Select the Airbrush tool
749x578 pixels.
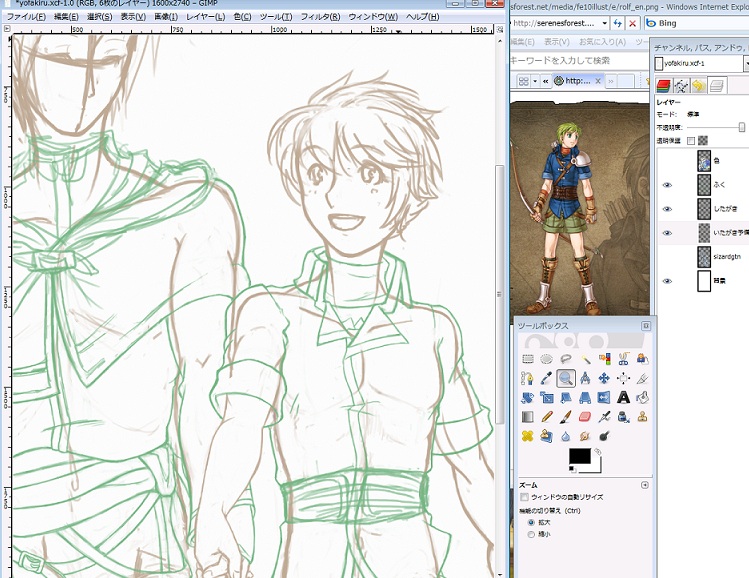604,417
